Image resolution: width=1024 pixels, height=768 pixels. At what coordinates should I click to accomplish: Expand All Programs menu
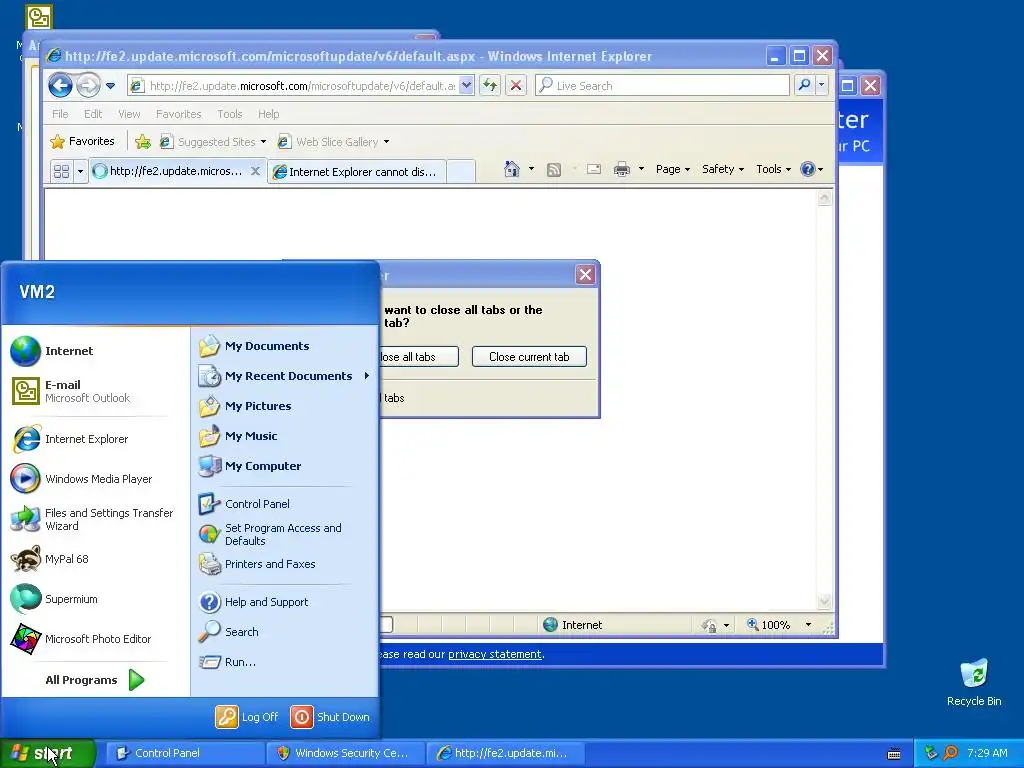tap(95, 680)
